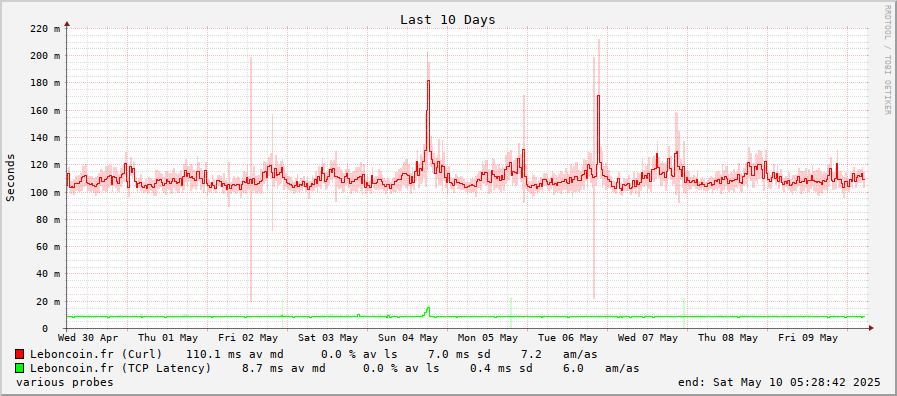Select the 'Leboncoin.fr (Curl)' legend label
This screenshot has height=396, width=897.
[96, 354]
